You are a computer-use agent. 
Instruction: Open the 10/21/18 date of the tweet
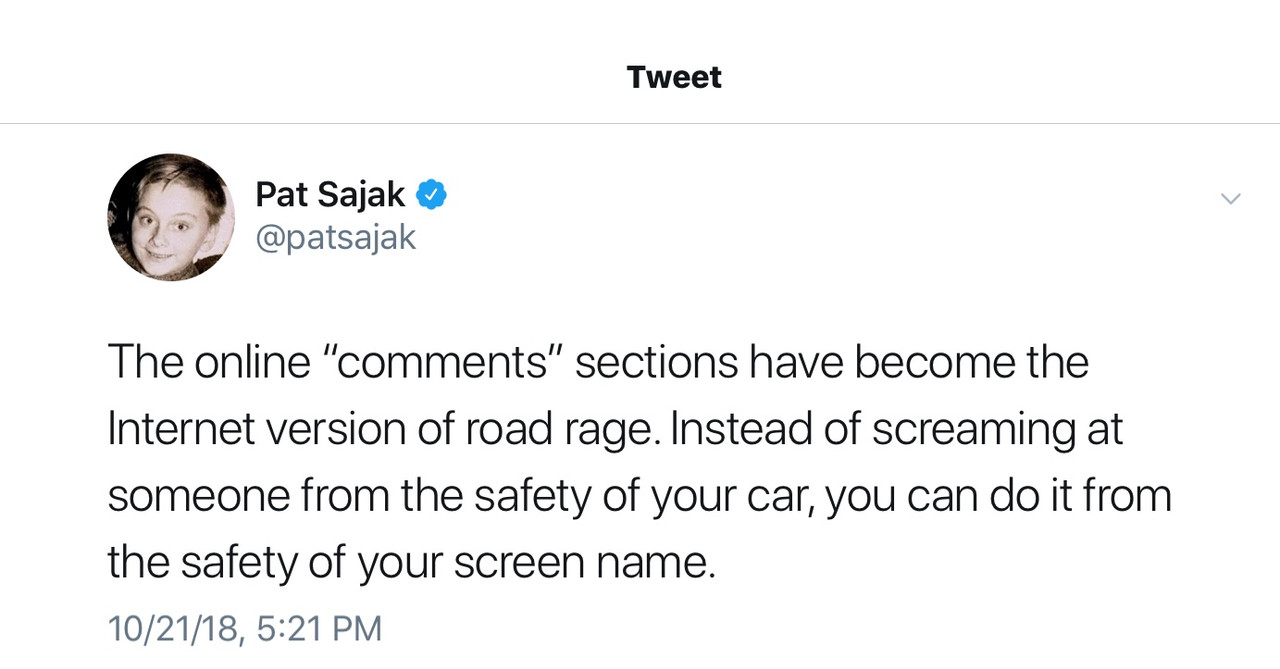174,628
